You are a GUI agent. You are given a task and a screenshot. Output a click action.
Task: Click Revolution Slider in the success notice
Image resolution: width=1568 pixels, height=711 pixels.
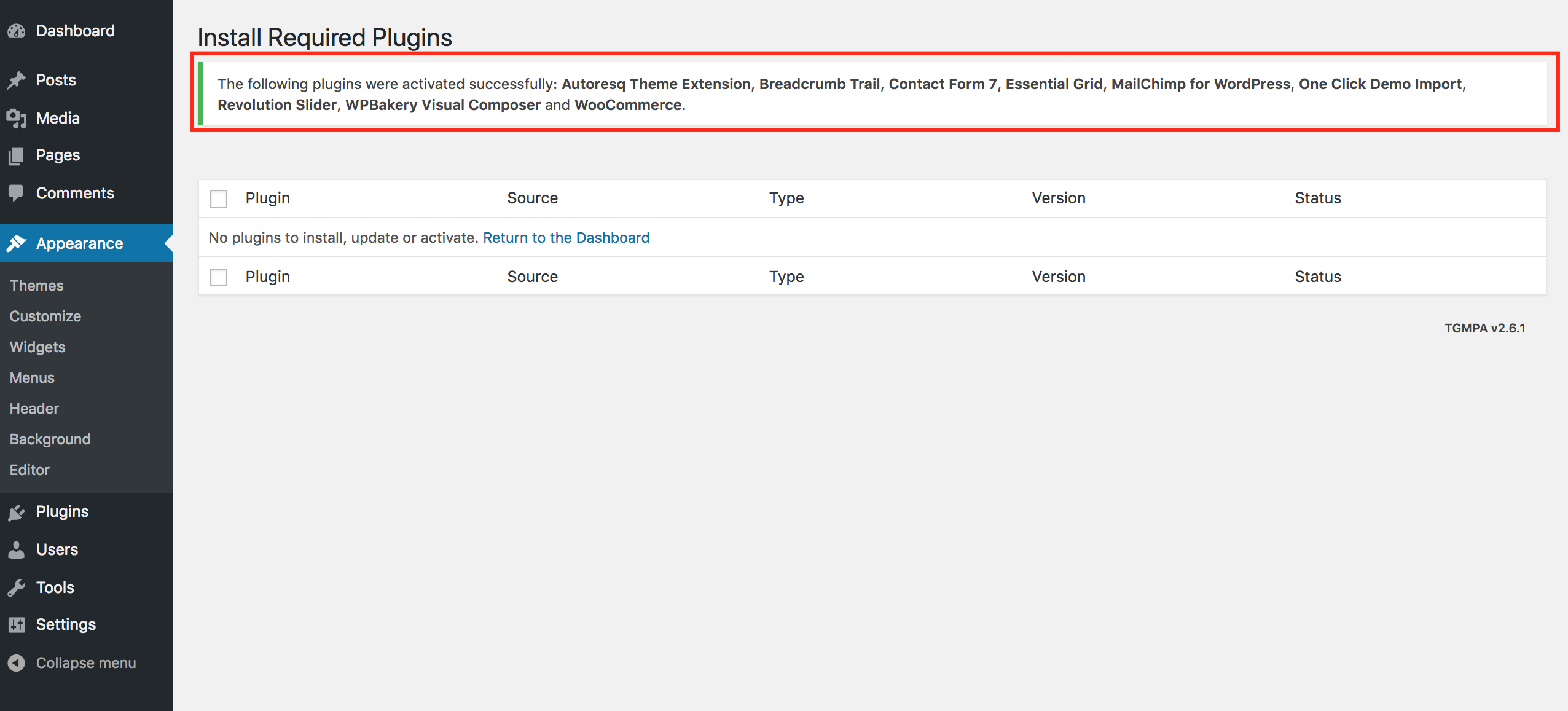(277, 105)
